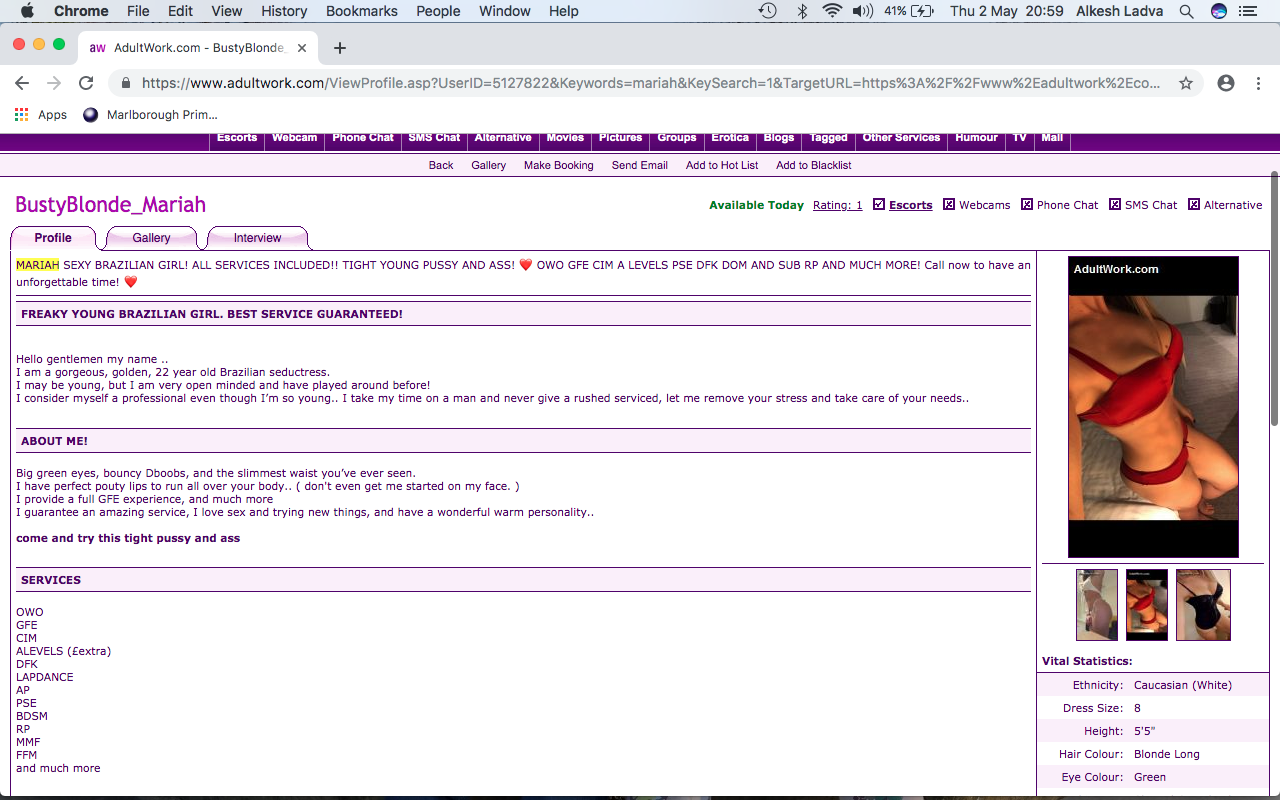This screenshot has width=1280, height=800.
Task: Click the Send Email link
Action: [640, 165]
